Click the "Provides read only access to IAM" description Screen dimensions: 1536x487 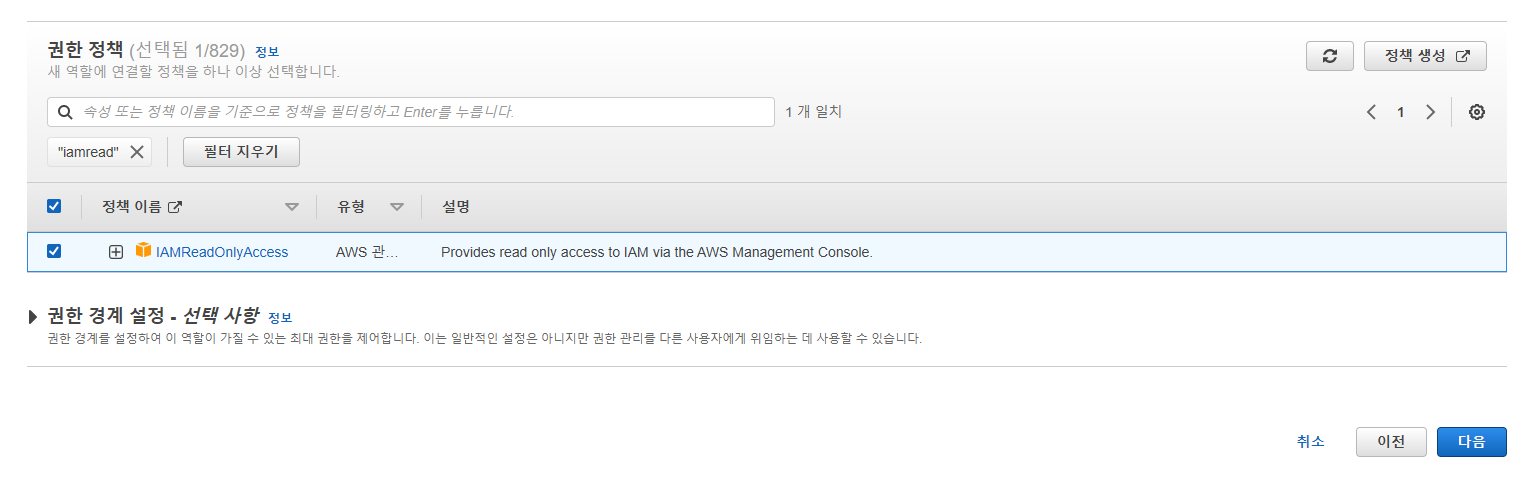pos(657,252)
